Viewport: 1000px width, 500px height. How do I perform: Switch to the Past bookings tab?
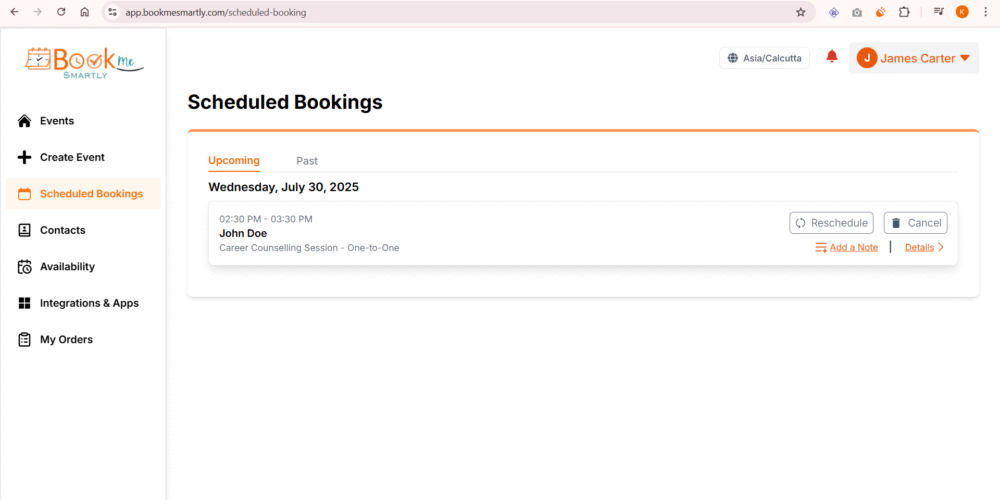307,161
